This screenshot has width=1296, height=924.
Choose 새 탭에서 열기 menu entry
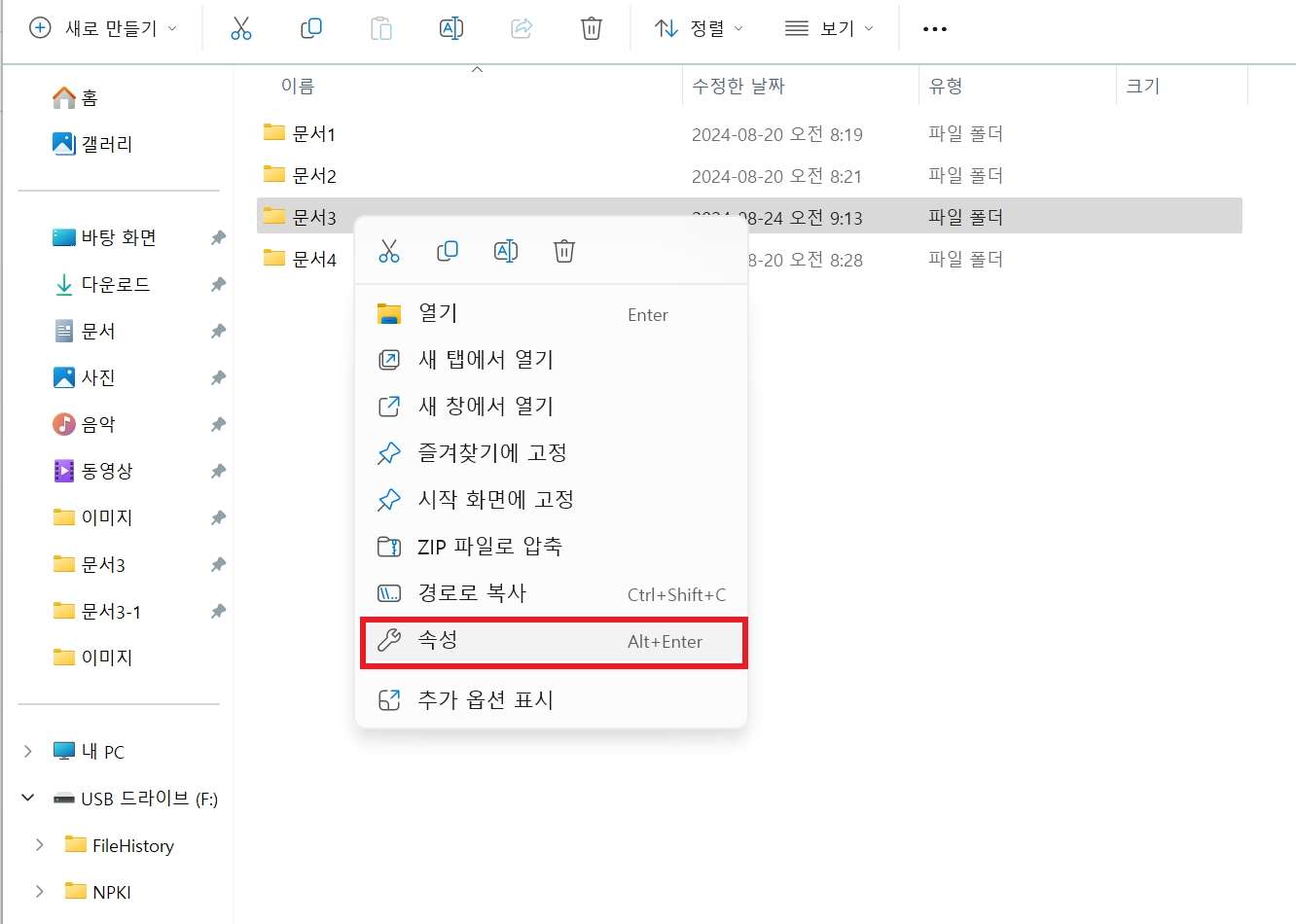click(x=551, y=360)
